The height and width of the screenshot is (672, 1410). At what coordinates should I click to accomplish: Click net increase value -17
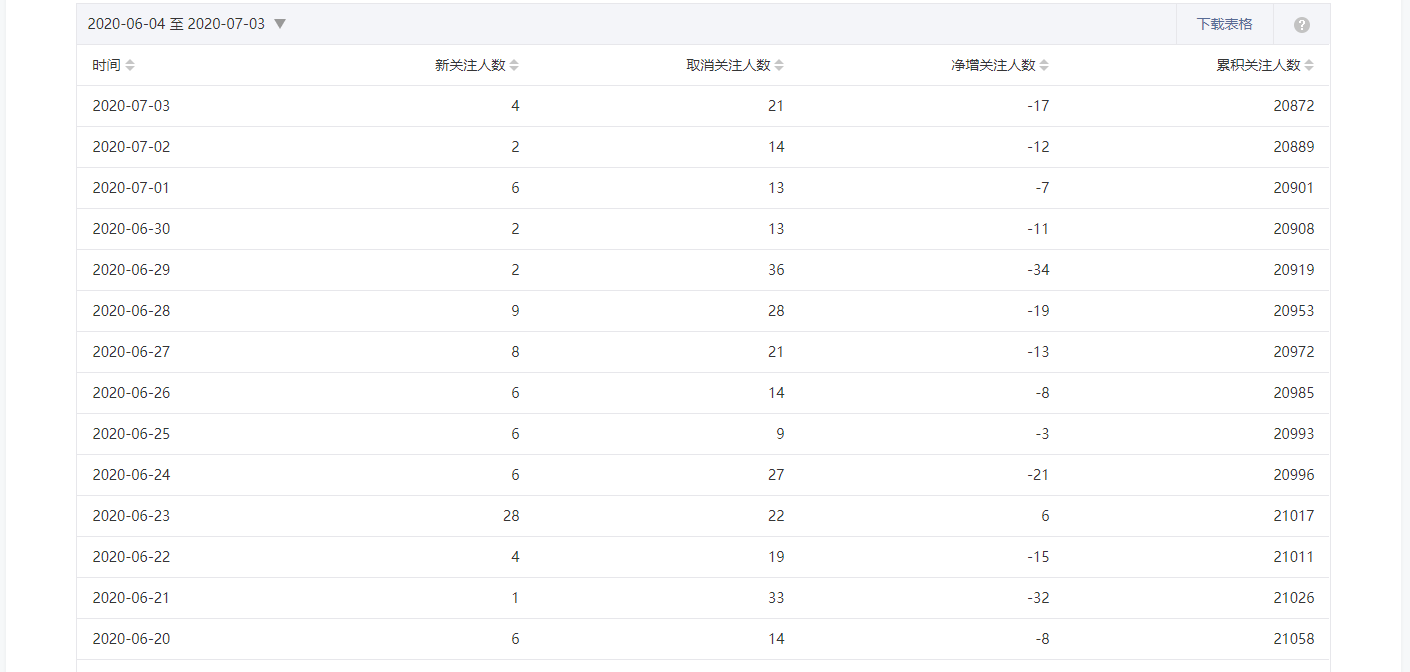coord(1038,106)
